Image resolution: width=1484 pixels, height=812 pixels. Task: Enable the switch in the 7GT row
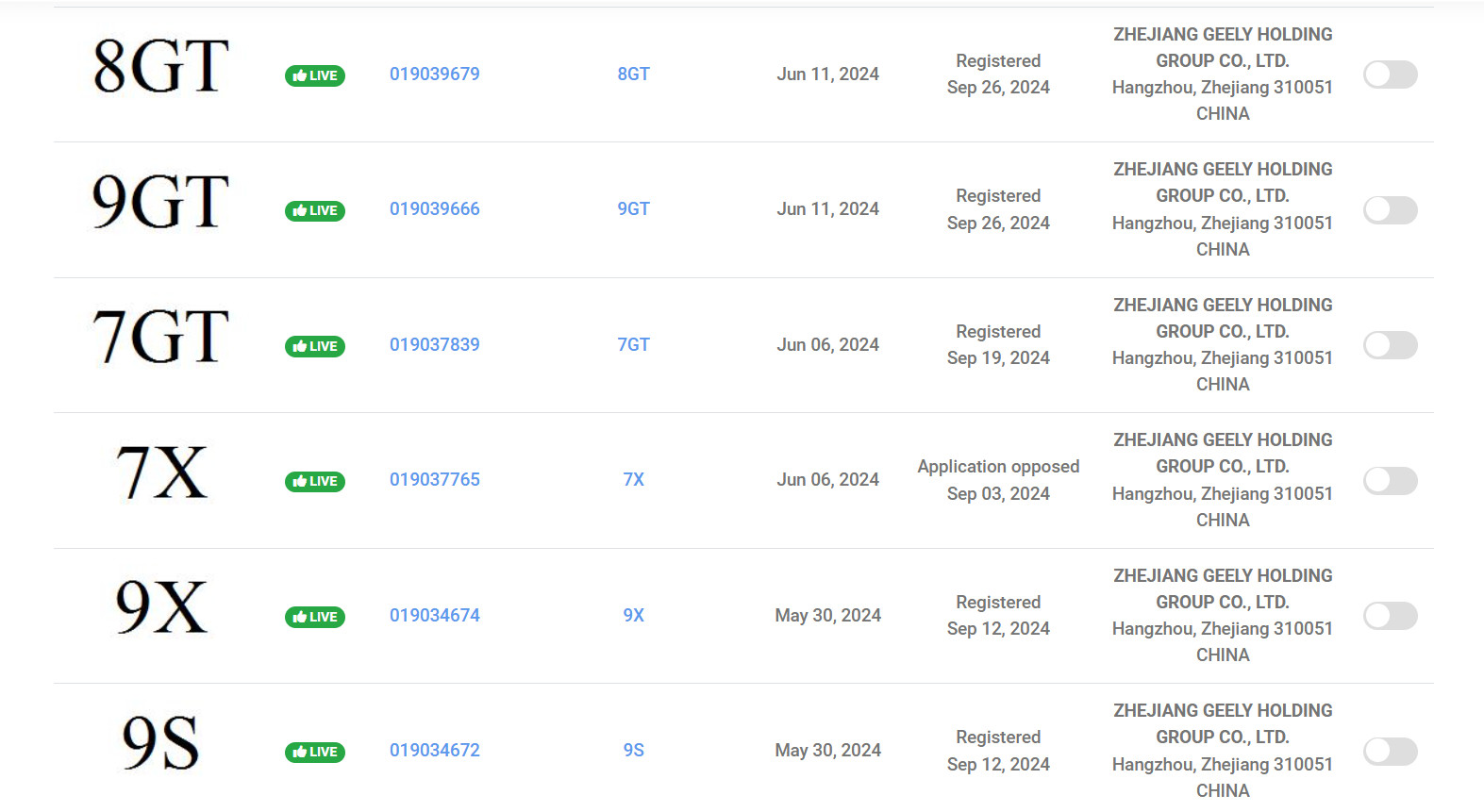coord(1391,345)
